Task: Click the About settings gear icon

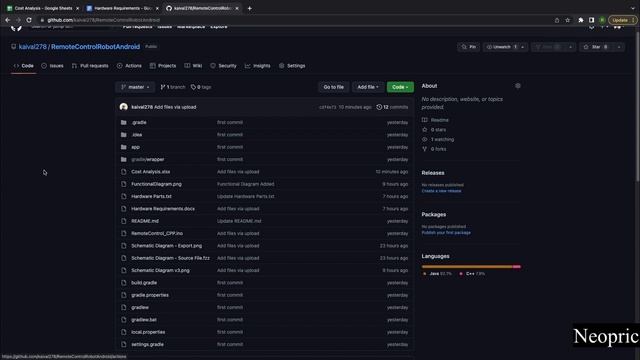Action: pyautogui.click(x=518, y=86)
